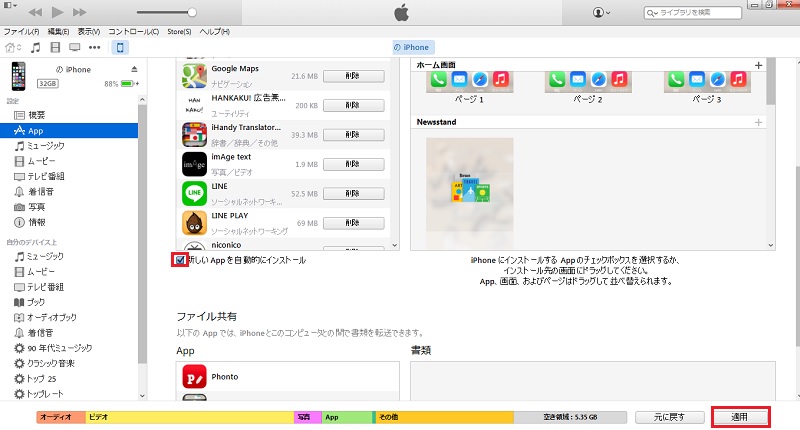
Task: Remove the iHandy Translator app
Action: [354, 135]
